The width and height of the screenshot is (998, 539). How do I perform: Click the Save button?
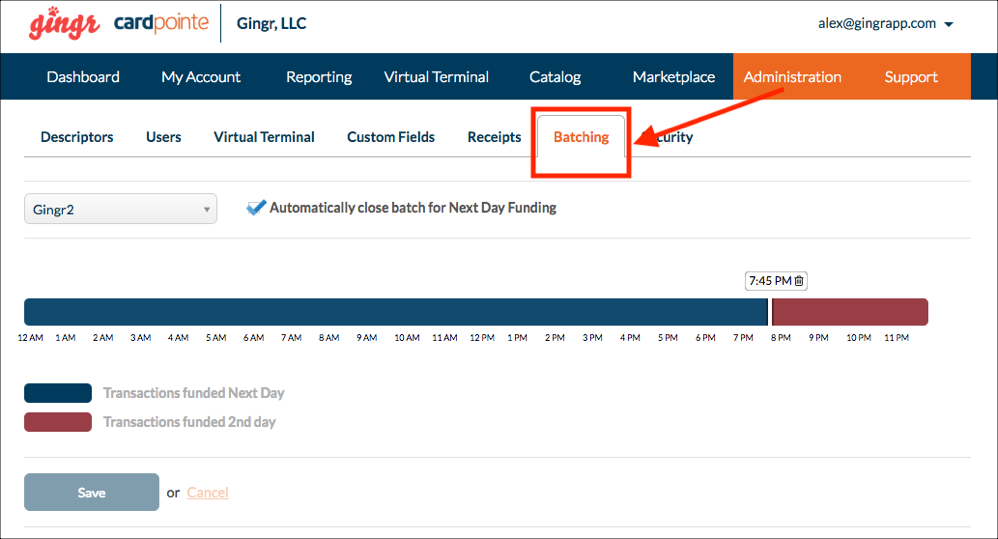[92, 492]
